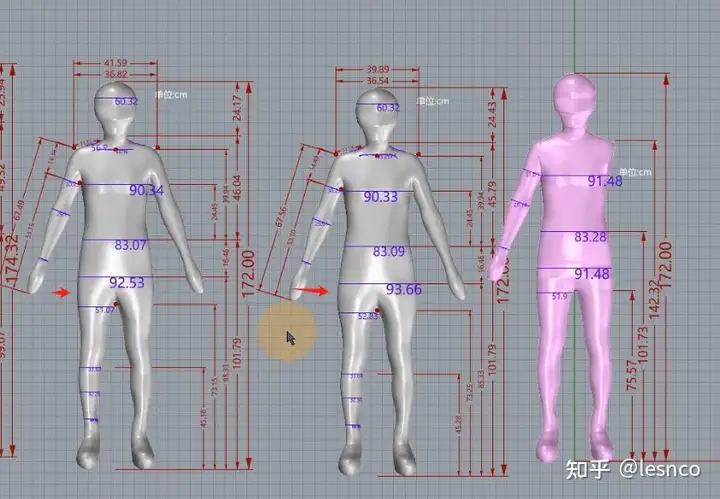Click the 单位:cm label near left mannequin
720x499 pixels.
[x=171, y=95]
